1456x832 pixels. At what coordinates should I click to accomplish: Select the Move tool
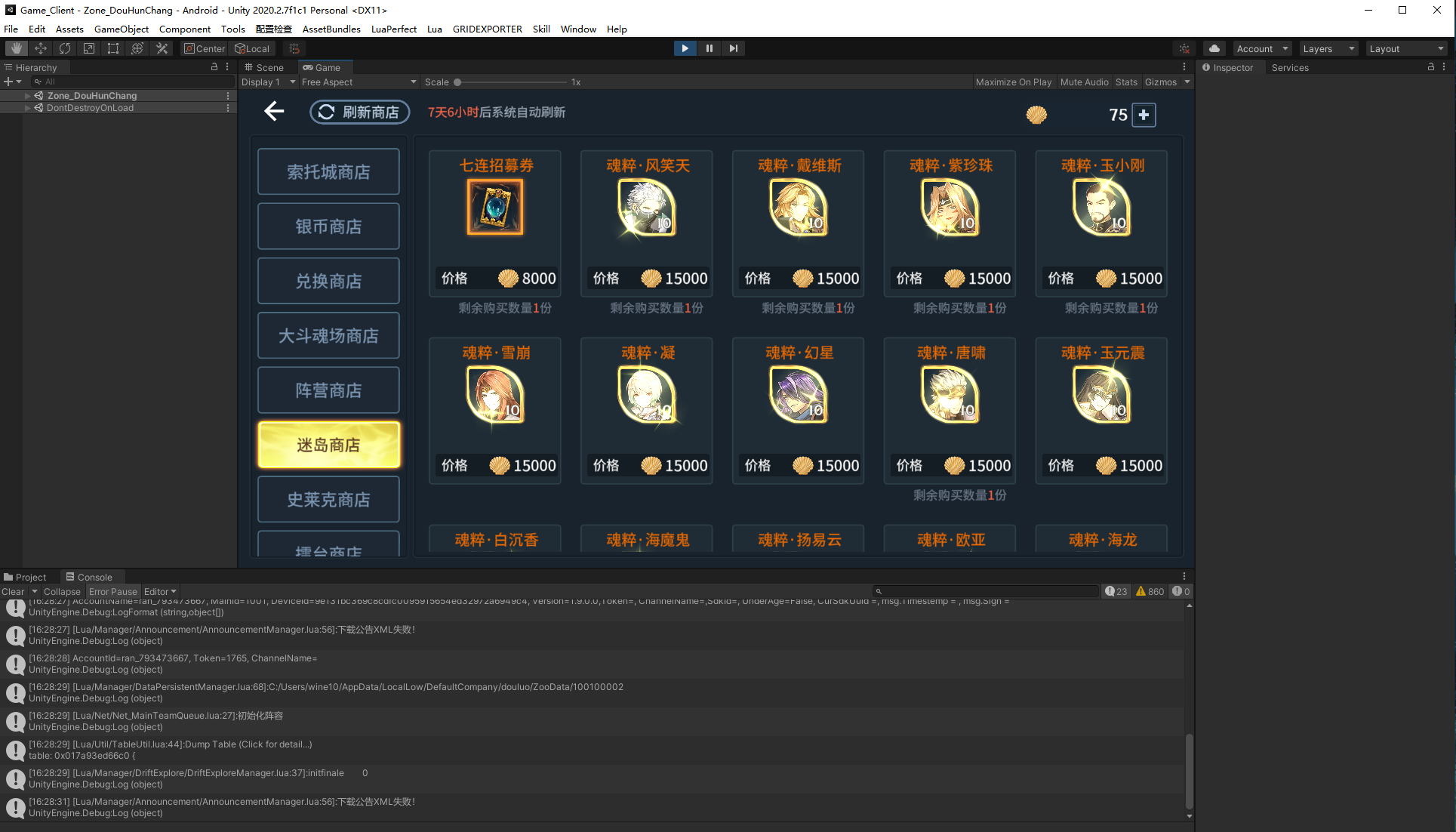[41, 48]
